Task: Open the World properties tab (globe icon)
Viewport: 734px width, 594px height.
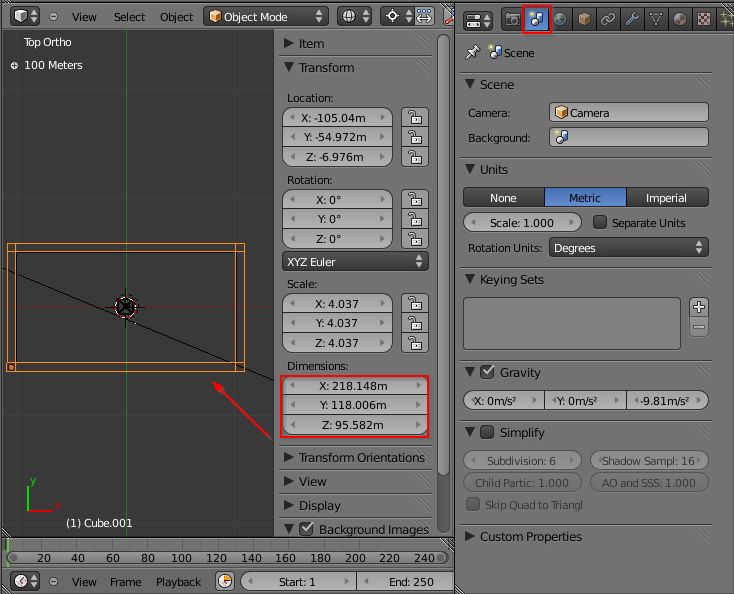Action: point(561,19)
